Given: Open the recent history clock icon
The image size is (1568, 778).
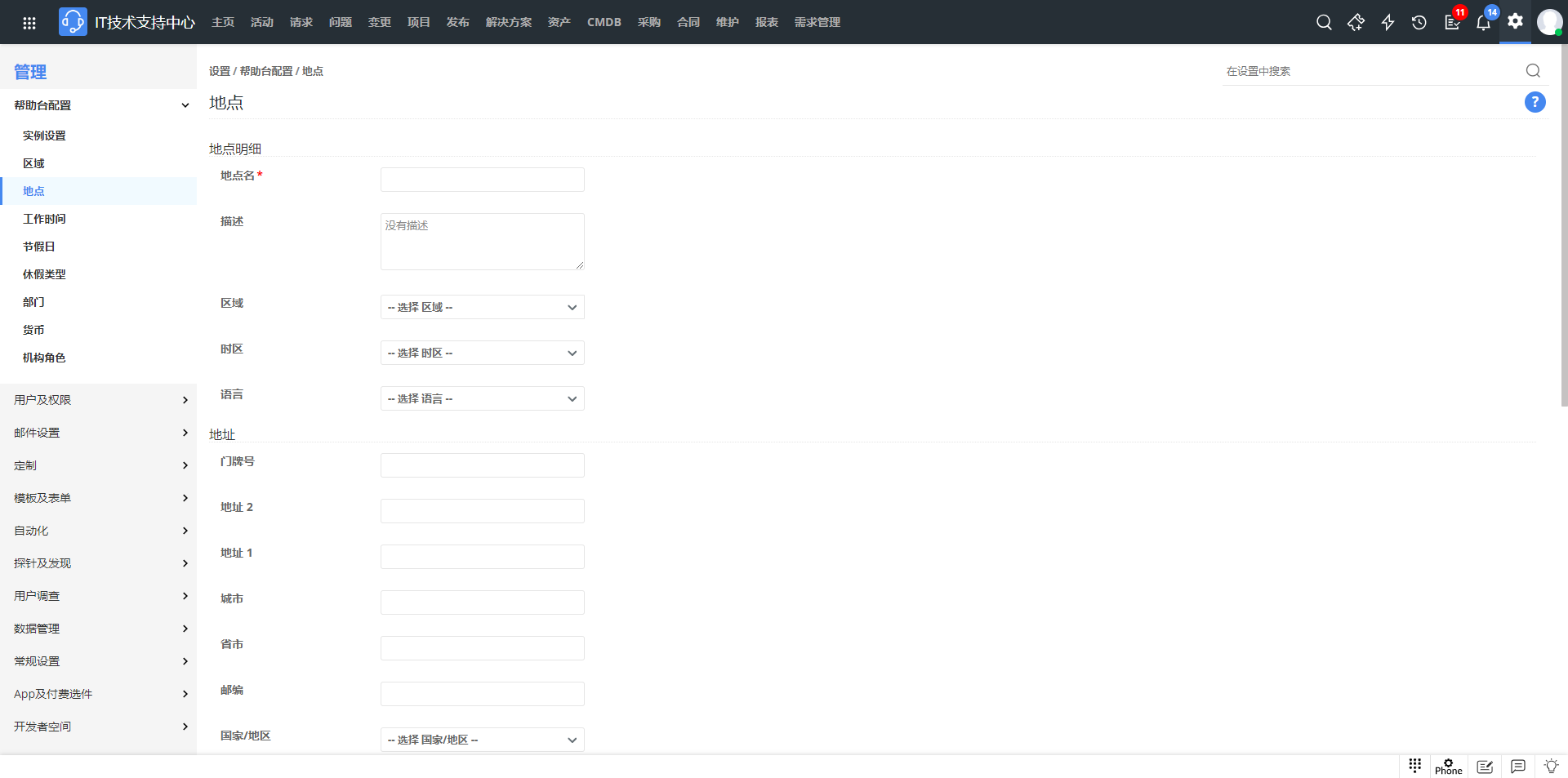Looking at the screenshot, I should [x=1419, y=22].
